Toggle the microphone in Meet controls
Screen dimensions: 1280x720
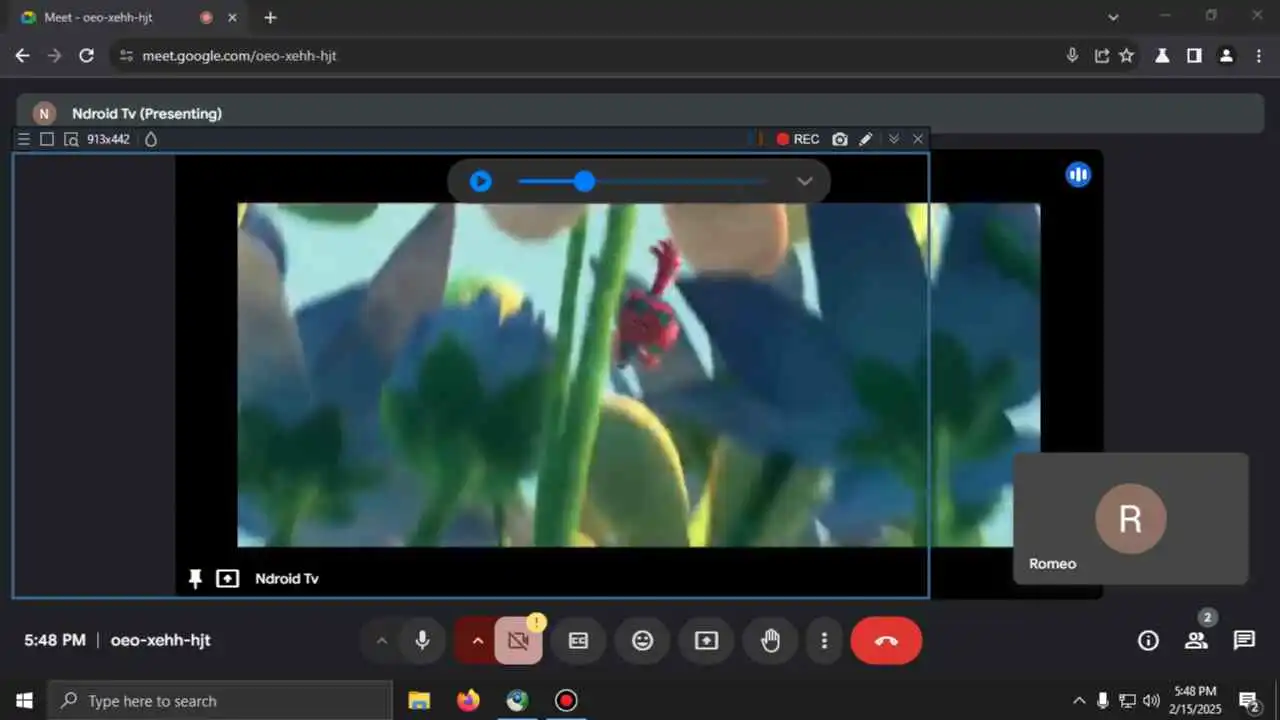[422, 641]
